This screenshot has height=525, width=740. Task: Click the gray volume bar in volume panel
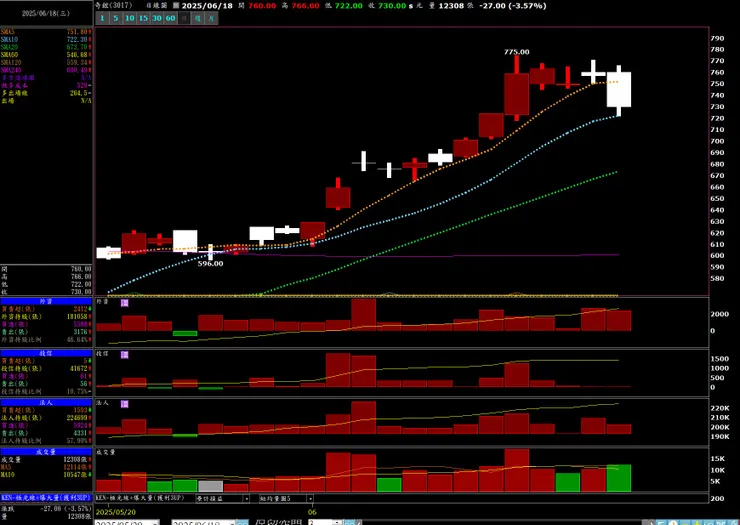coord(210,486)
